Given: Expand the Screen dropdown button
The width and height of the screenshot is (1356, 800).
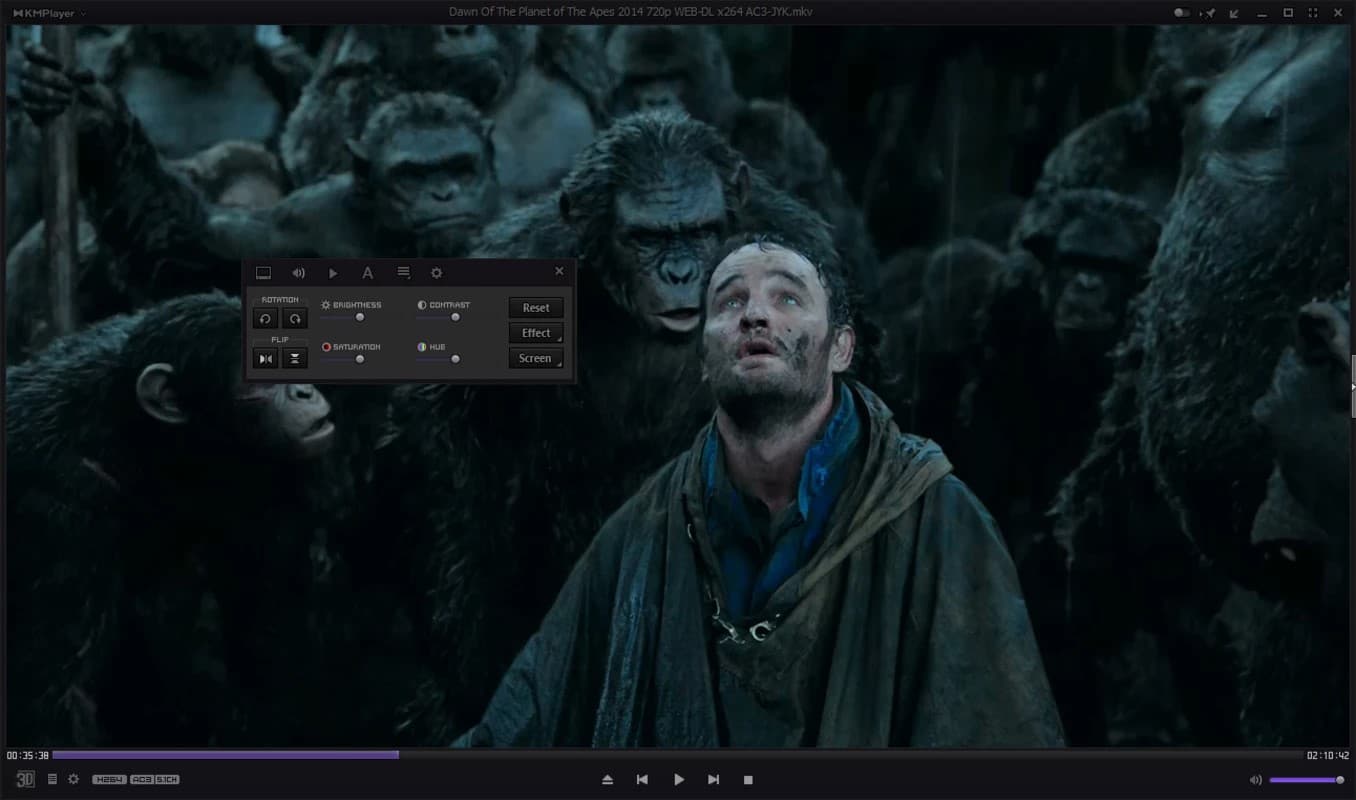Looking at the screenshot, I should click(x=536, y=358).
